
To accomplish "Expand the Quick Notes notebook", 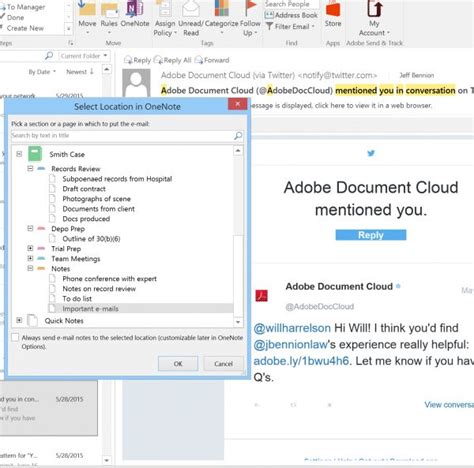I will [19, 320].
